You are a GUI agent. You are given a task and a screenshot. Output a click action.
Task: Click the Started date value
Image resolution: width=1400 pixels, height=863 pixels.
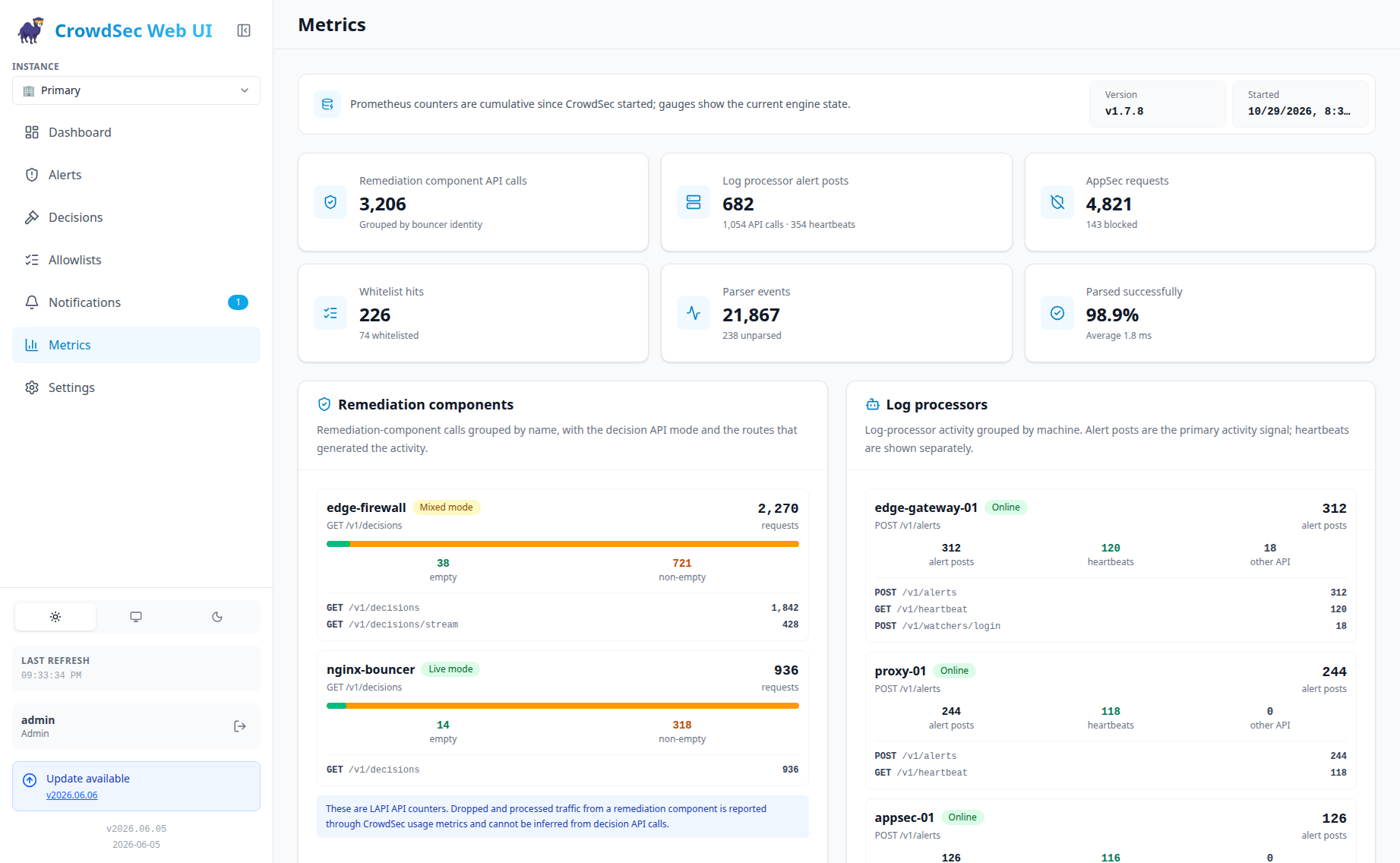coord(1299,112)
